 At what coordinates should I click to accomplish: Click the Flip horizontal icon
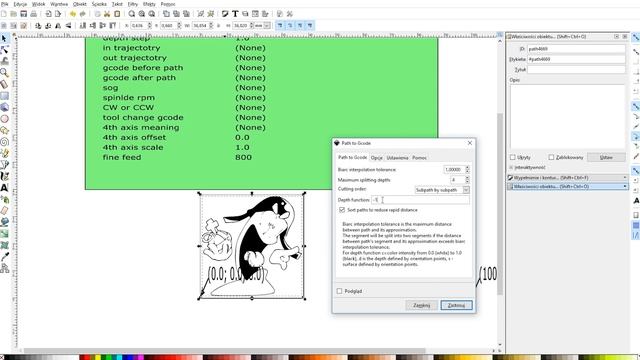click(58, 25)
